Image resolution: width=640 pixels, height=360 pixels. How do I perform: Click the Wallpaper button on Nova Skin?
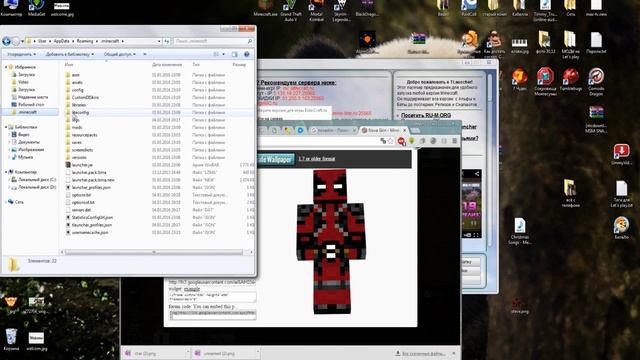[x=276, y=159]
